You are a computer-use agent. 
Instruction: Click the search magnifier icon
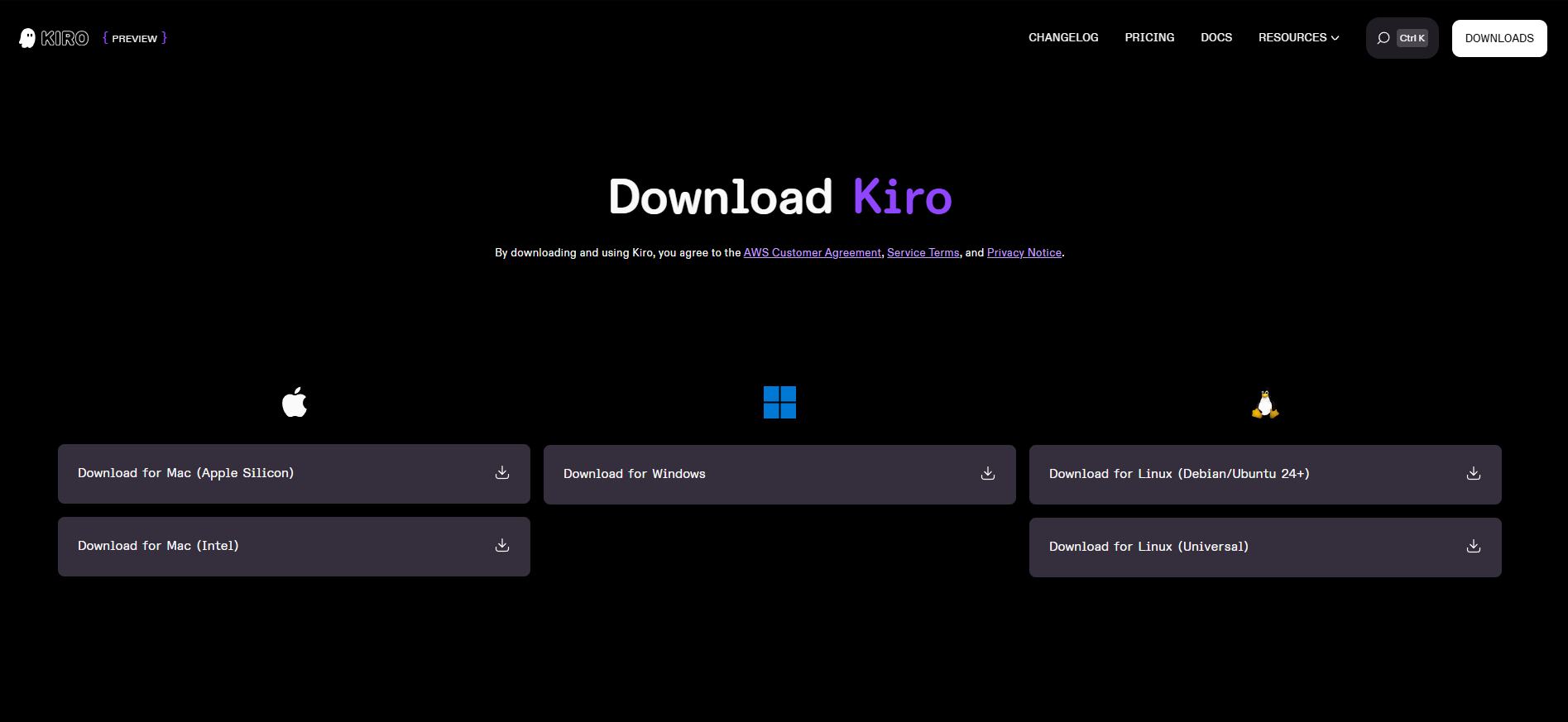click(x=1383, y=38)
